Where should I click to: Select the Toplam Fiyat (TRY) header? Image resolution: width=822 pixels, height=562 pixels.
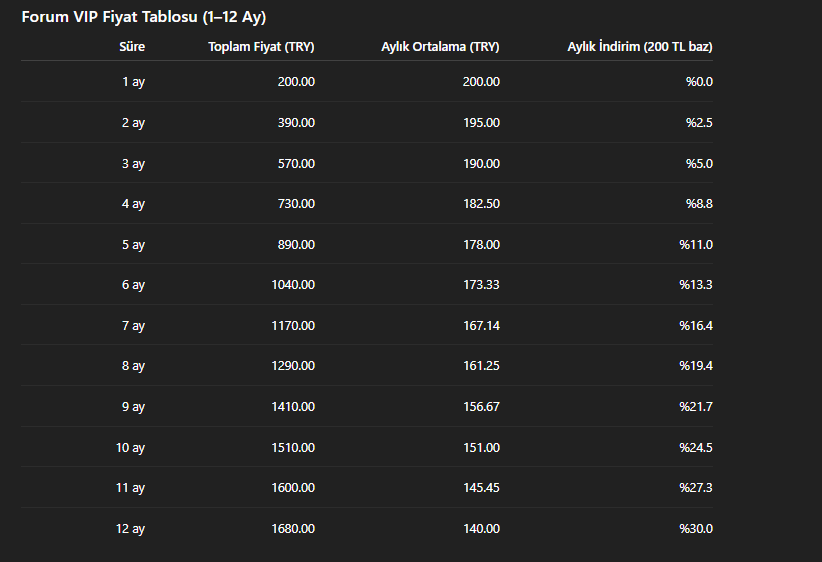[261, 47]
